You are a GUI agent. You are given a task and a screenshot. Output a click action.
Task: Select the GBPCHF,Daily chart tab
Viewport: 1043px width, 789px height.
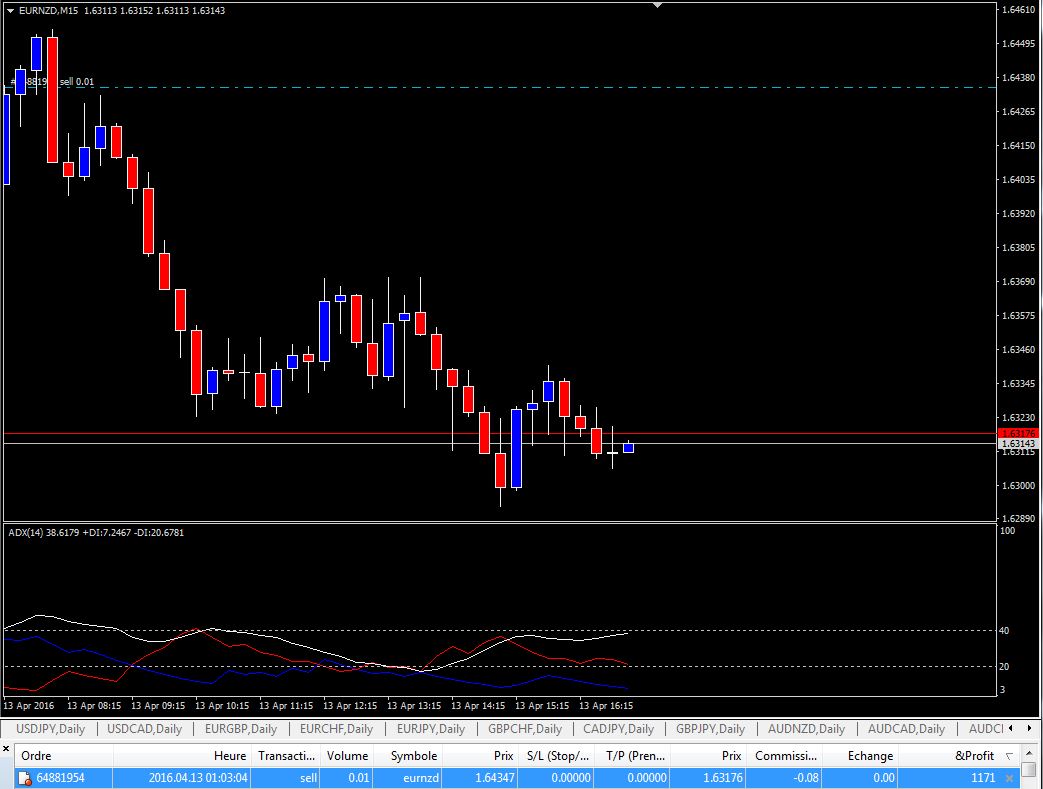(x=525, y=729)
